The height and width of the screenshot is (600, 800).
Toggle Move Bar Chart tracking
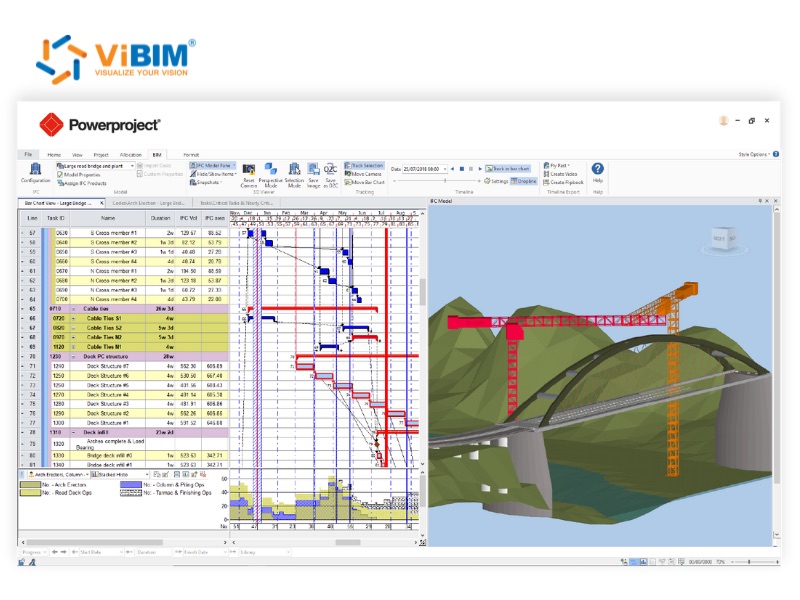[364, 182]
